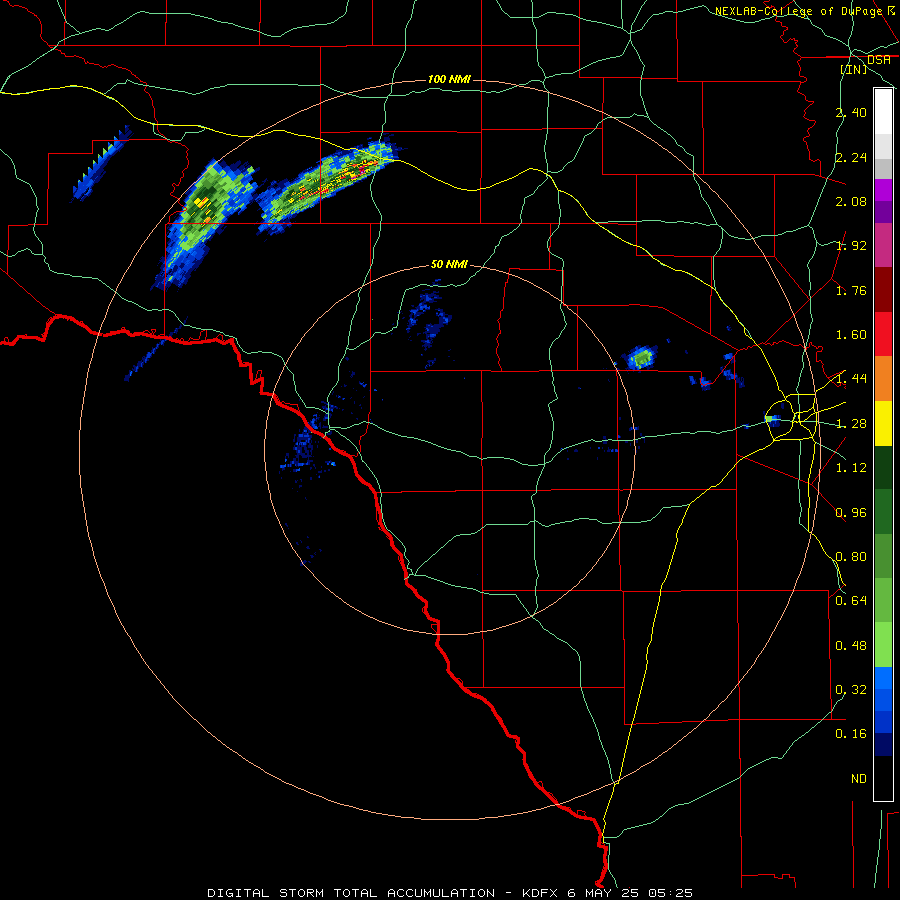Click the 1.12 legend value
The image size is (900, 900).
click(x=851, y=468)
